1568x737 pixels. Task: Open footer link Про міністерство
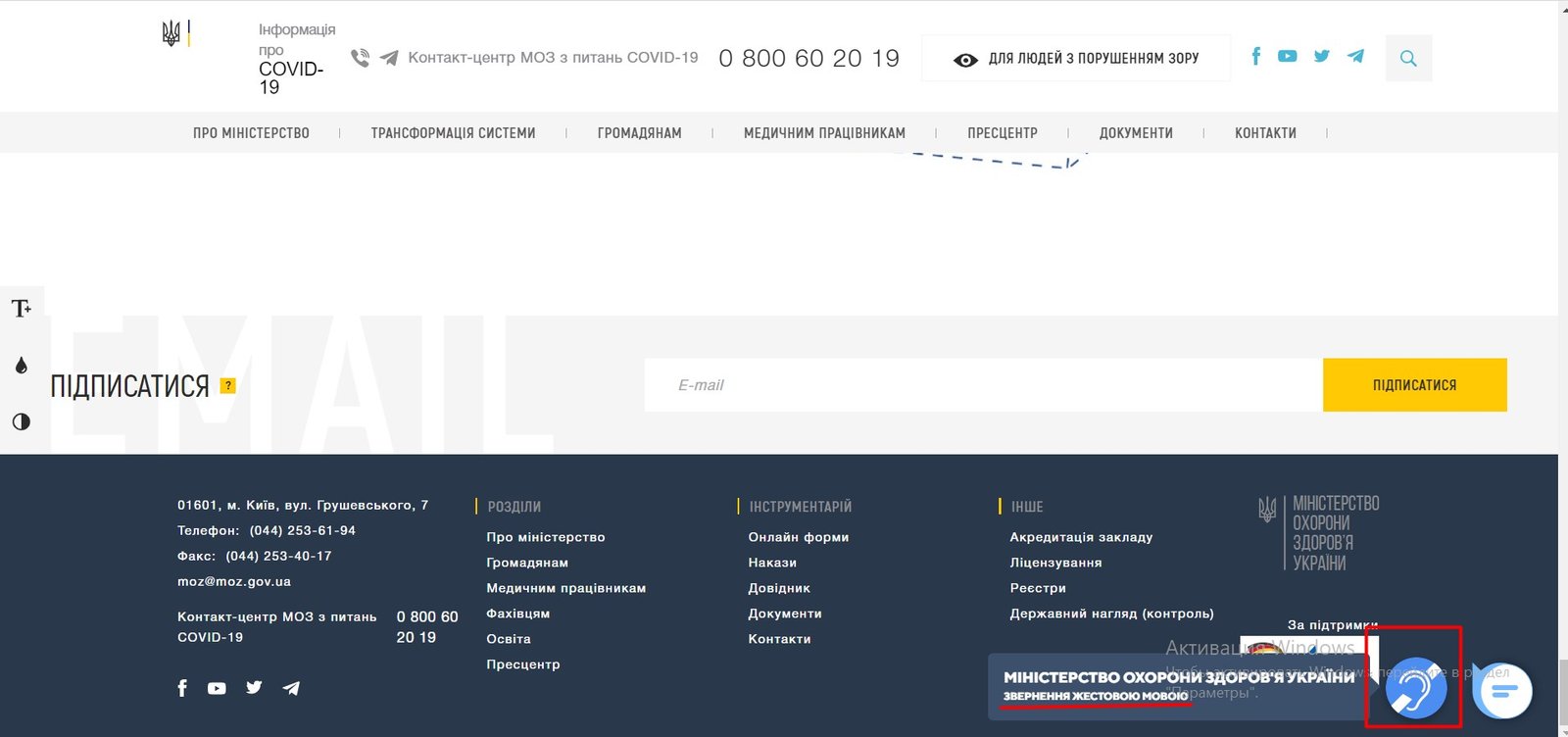[x=545, y=537]
